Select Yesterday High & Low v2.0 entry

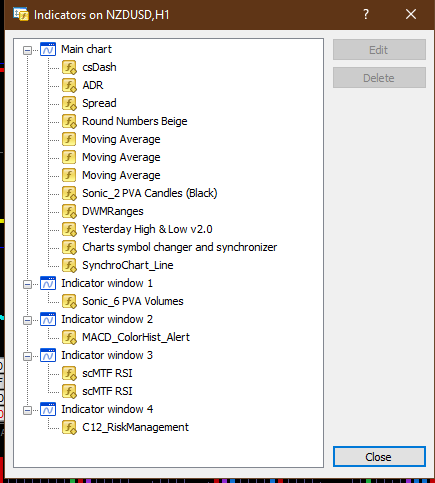click(147, 229)
